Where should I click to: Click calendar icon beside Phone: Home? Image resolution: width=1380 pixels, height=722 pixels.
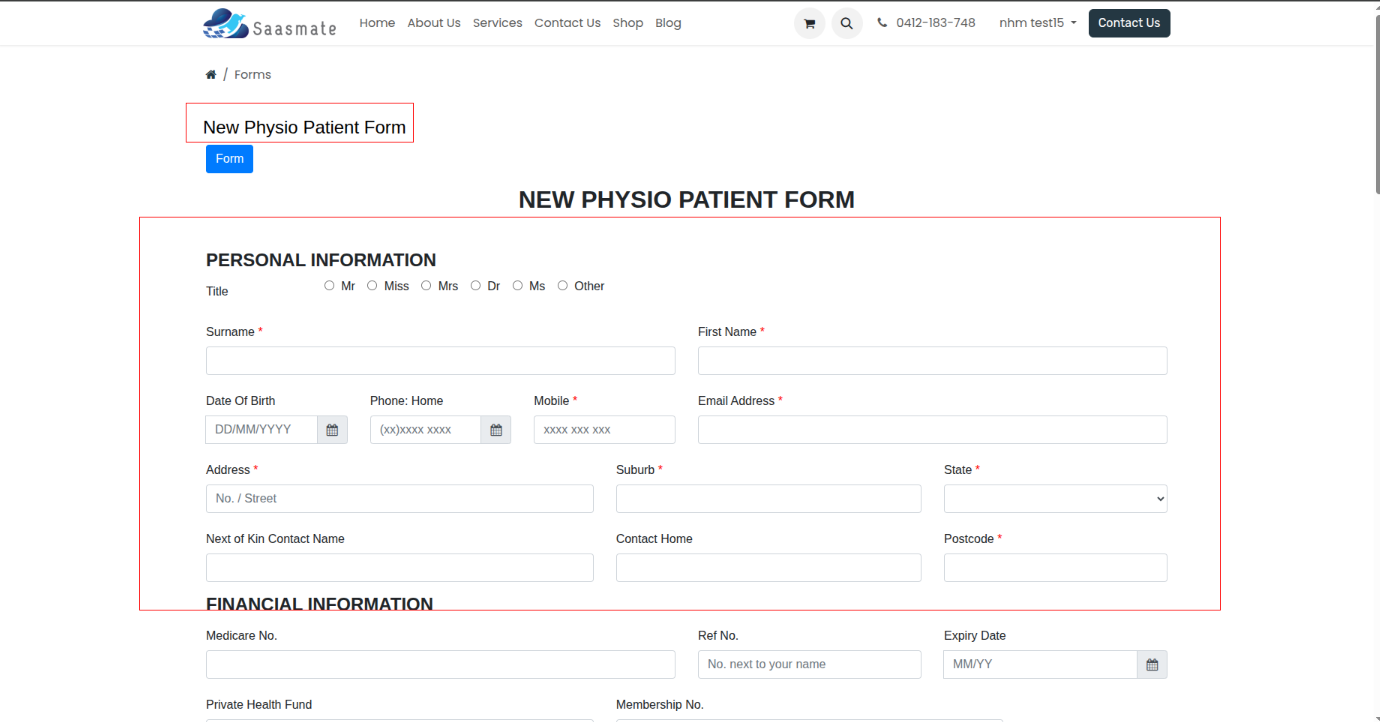(x=496, y=430)
